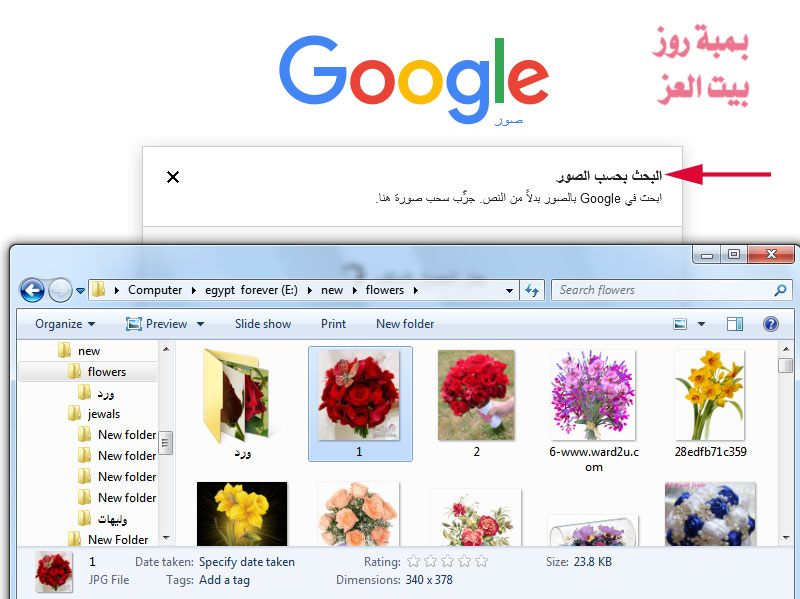Click the navigation pane scrollbar thumb

tap(166, 442)
